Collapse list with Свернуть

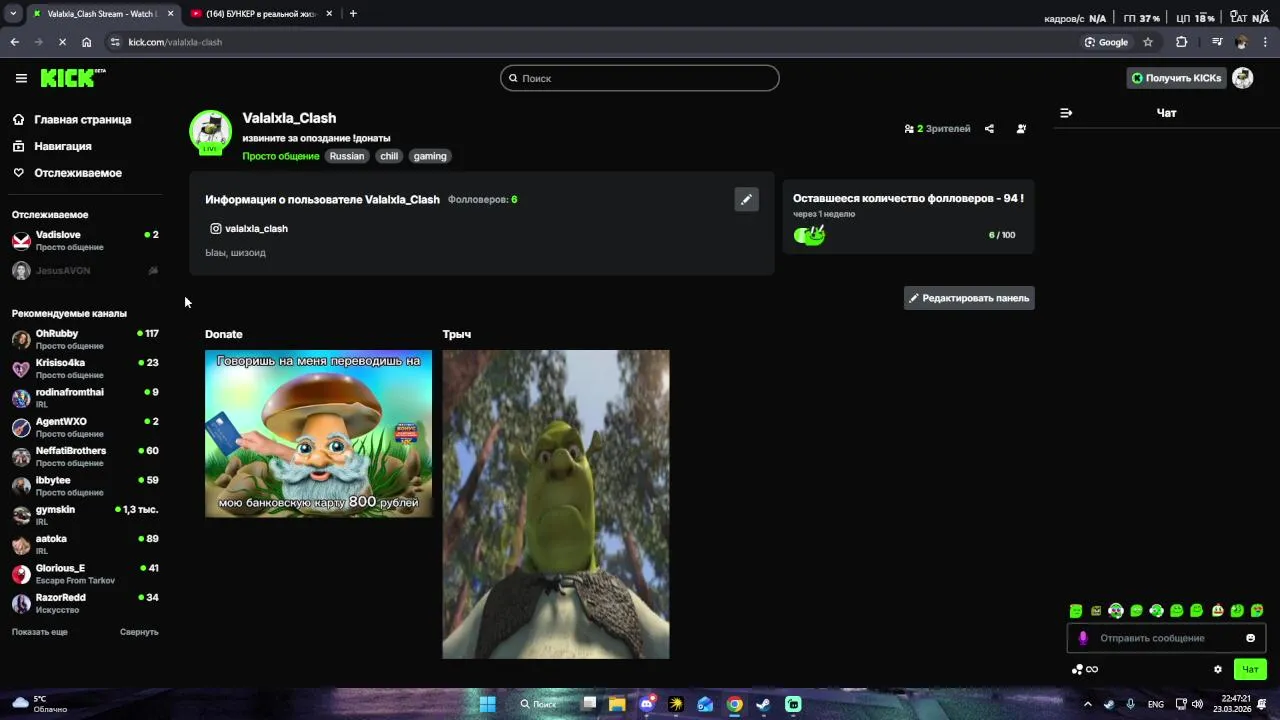139,632
